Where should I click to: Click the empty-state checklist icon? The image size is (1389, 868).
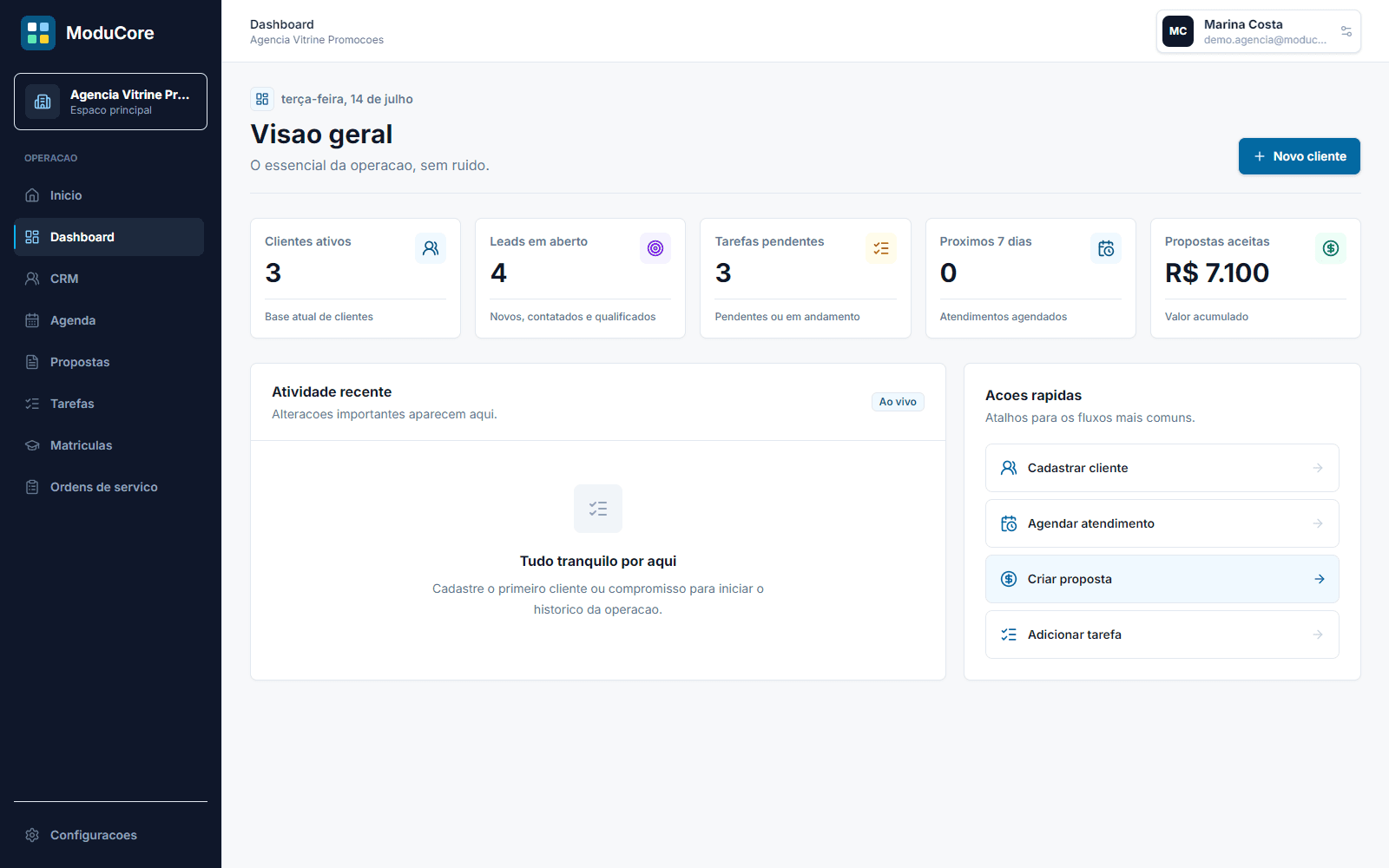pyautogui.click(x=598, y=509)
